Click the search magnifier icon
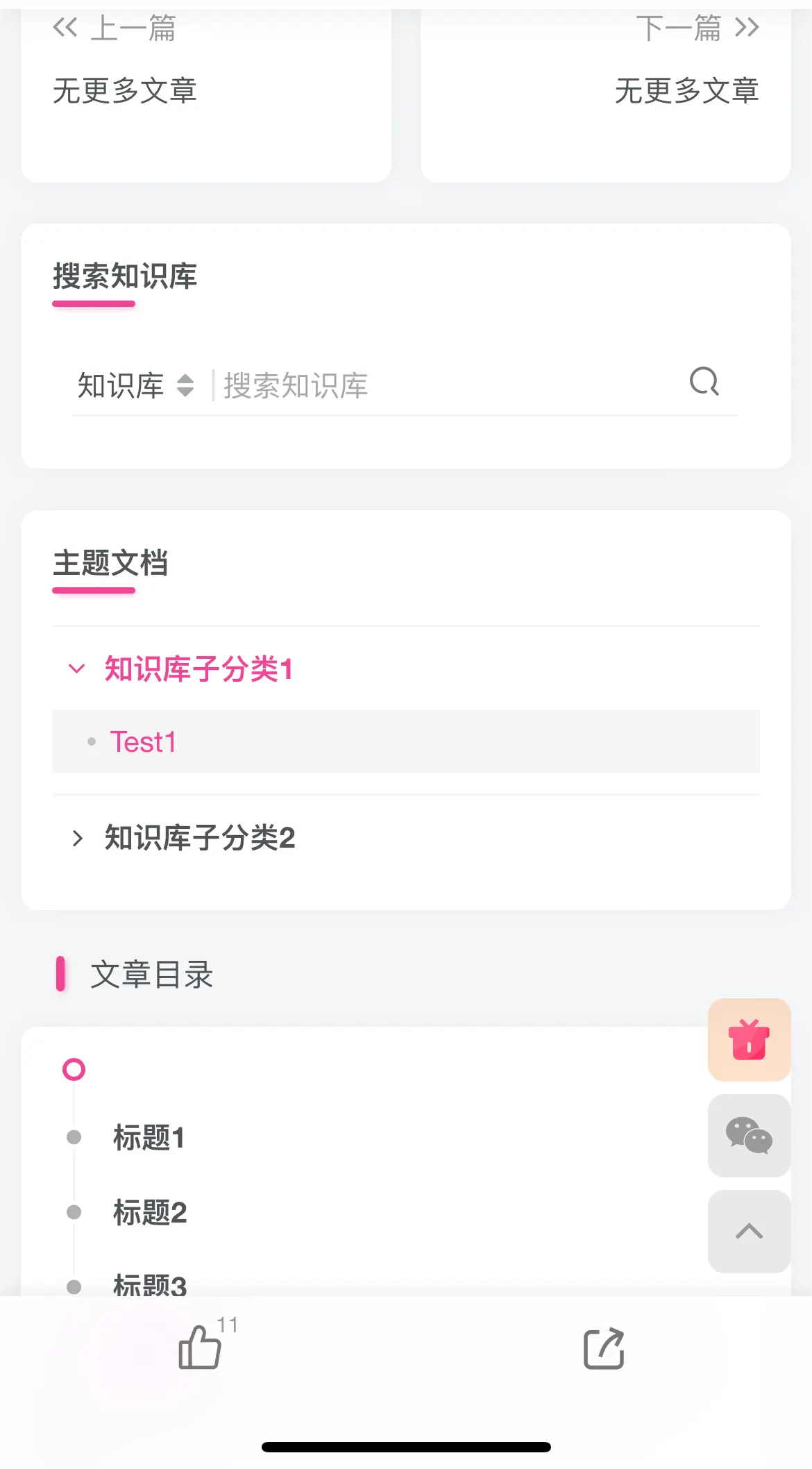 (x=704, y=382)
